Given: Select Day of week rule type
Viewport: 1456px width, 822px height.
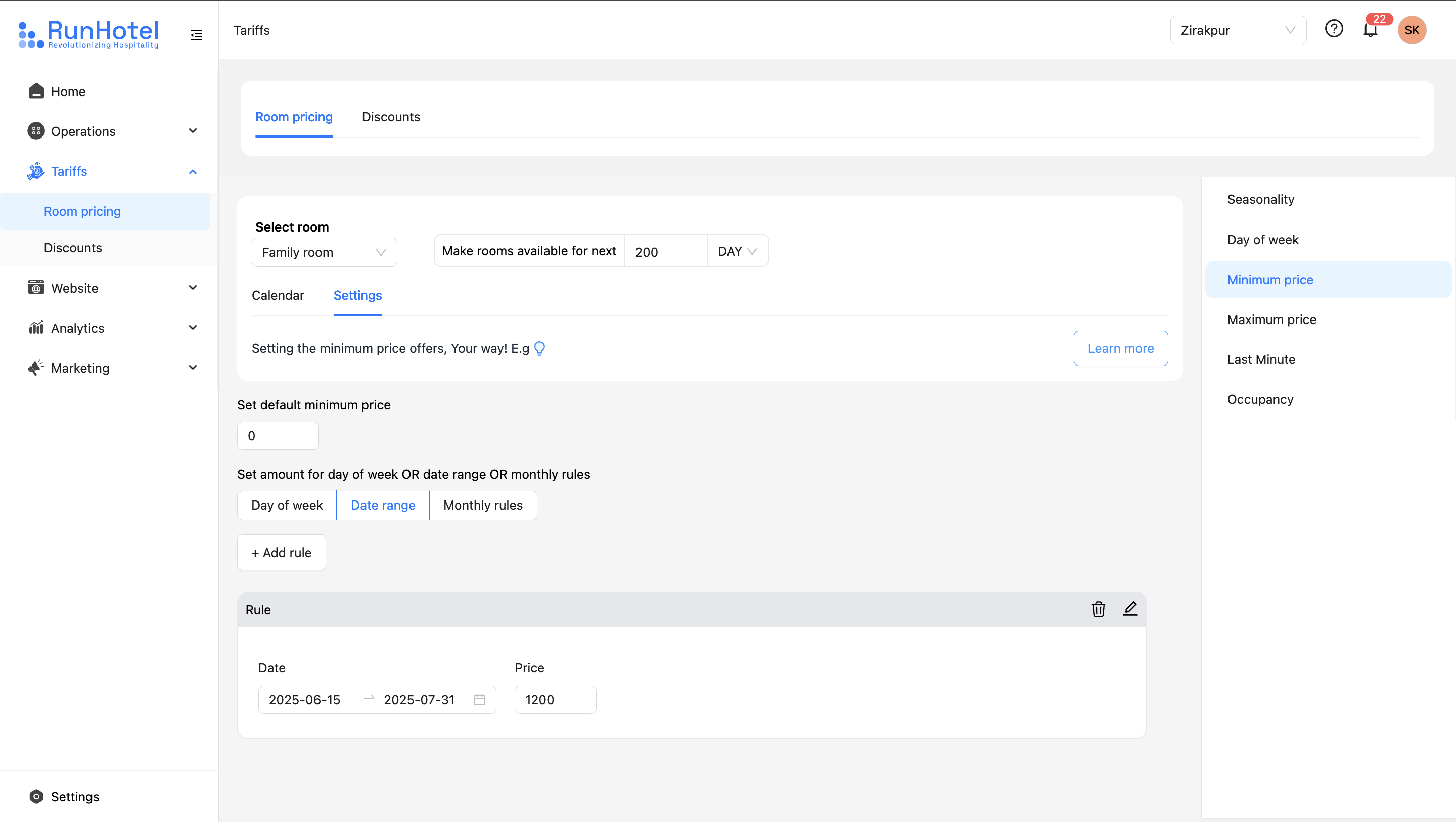Looking at the screenshot, I should 287,505.
